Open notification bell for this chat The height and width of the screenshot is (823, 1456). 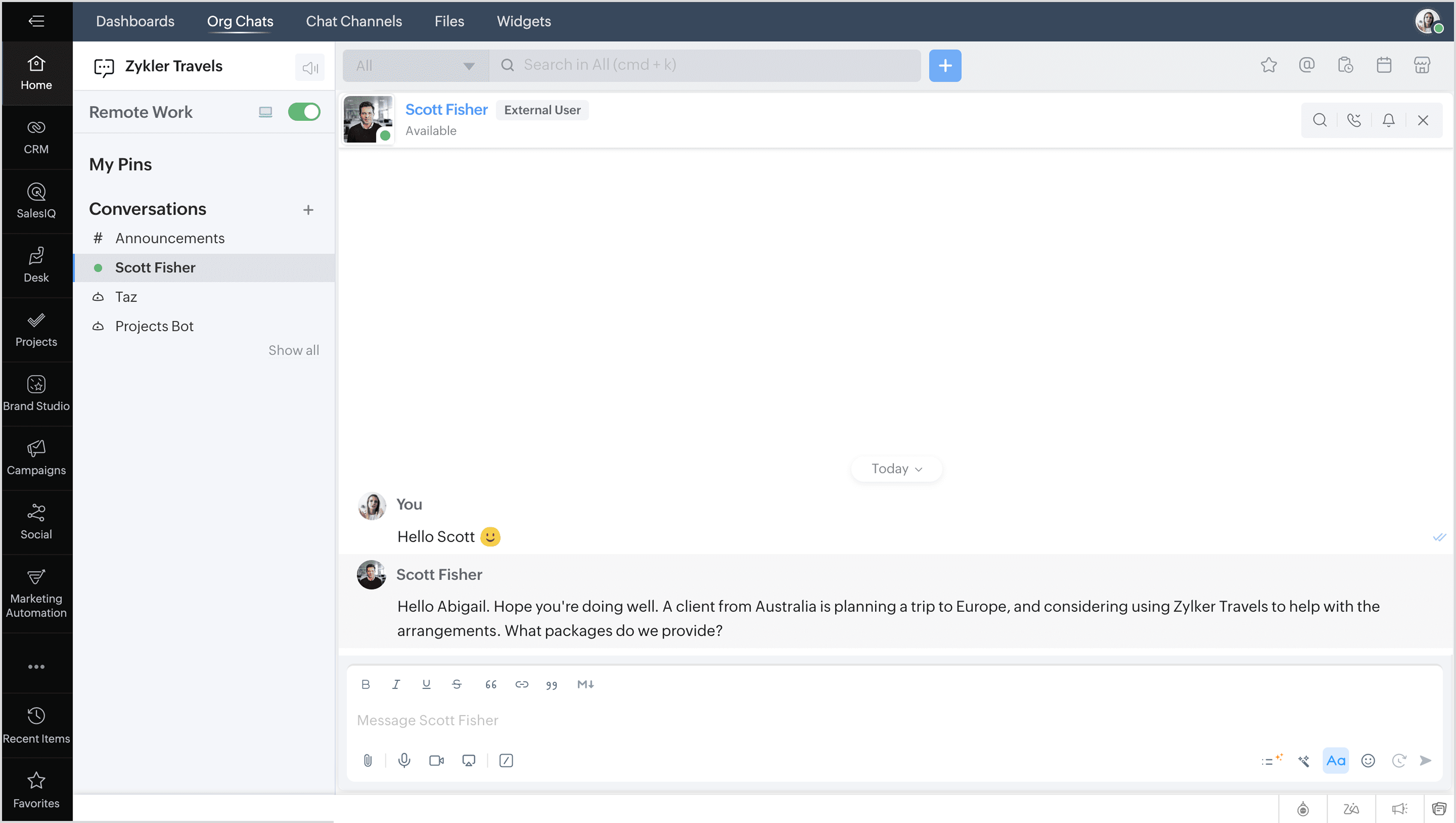pyautogui.click(x=1388, y=120)
